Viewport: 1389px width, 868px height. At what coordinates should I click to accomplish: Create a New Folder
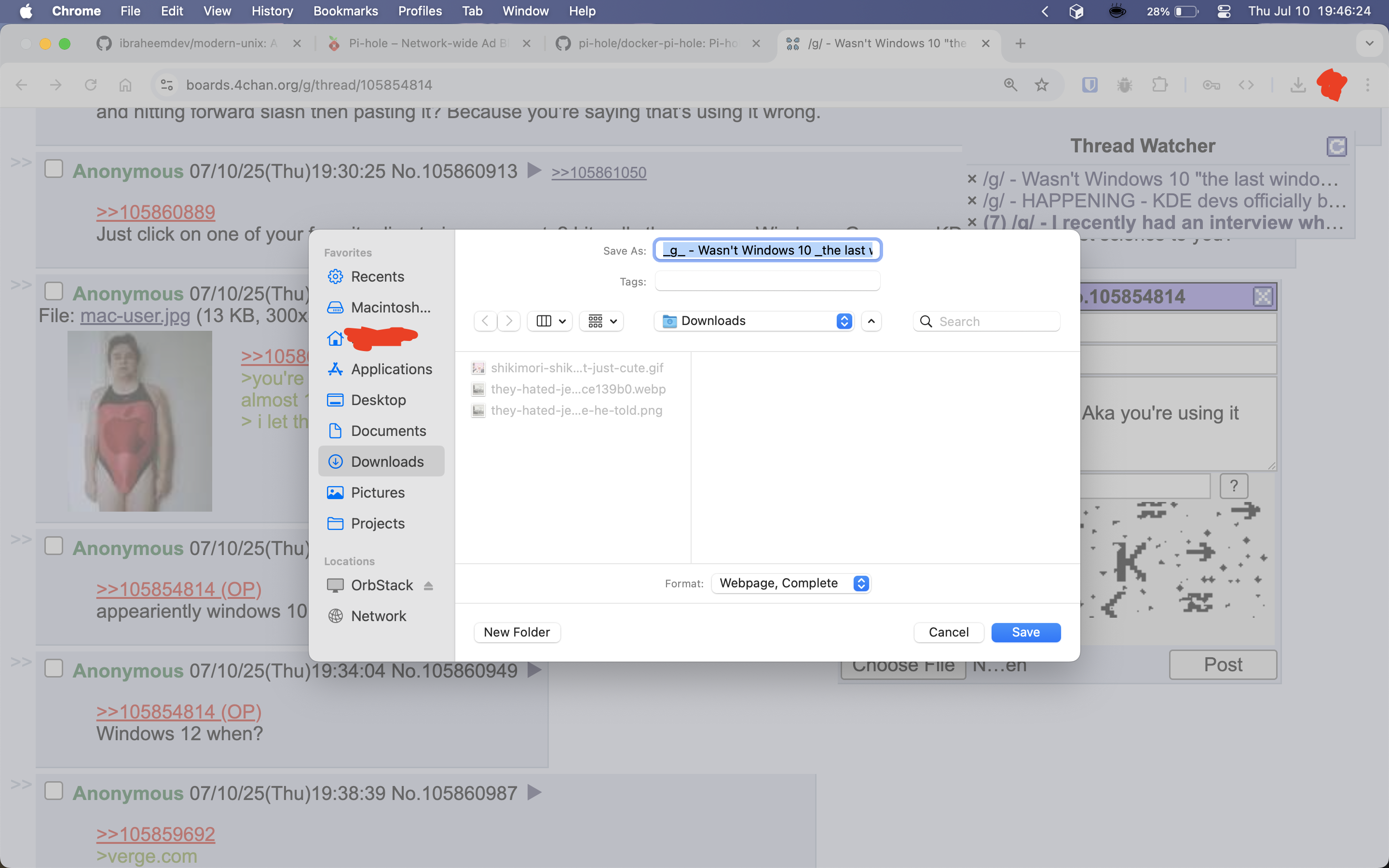pos(517,632)
